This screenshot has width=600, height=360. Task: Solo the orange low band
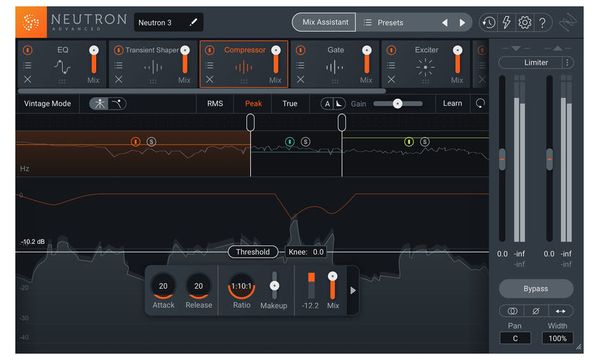point(152,142)
